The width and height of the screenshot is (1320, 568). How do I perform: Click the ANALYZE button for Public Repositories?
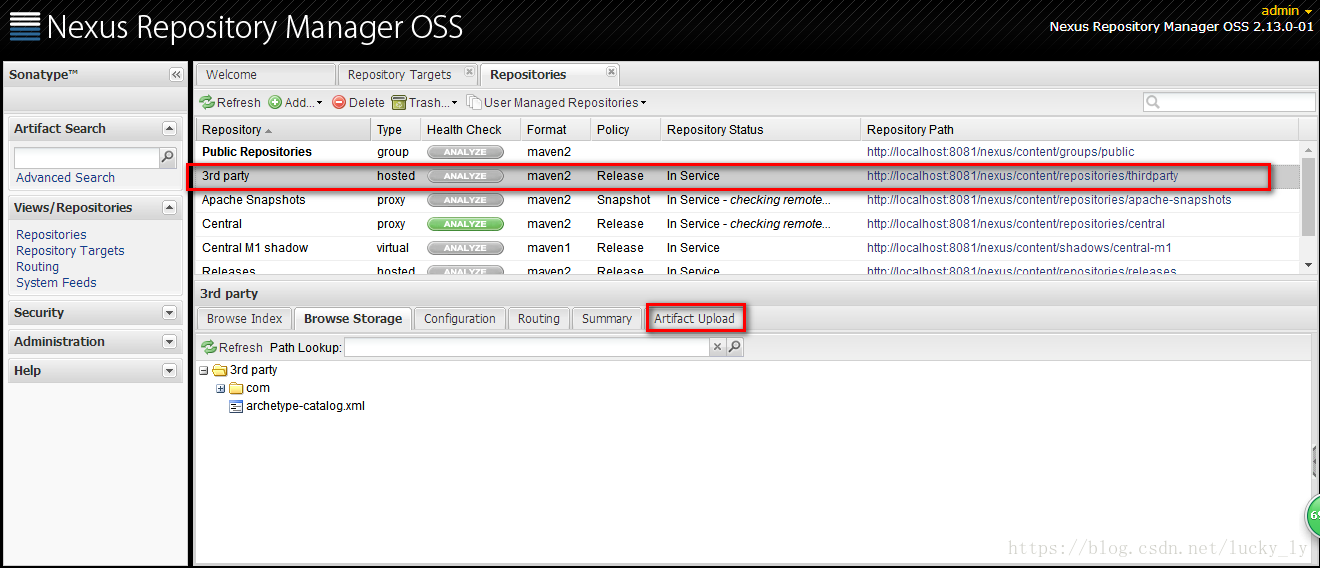[x=465, y=152]
